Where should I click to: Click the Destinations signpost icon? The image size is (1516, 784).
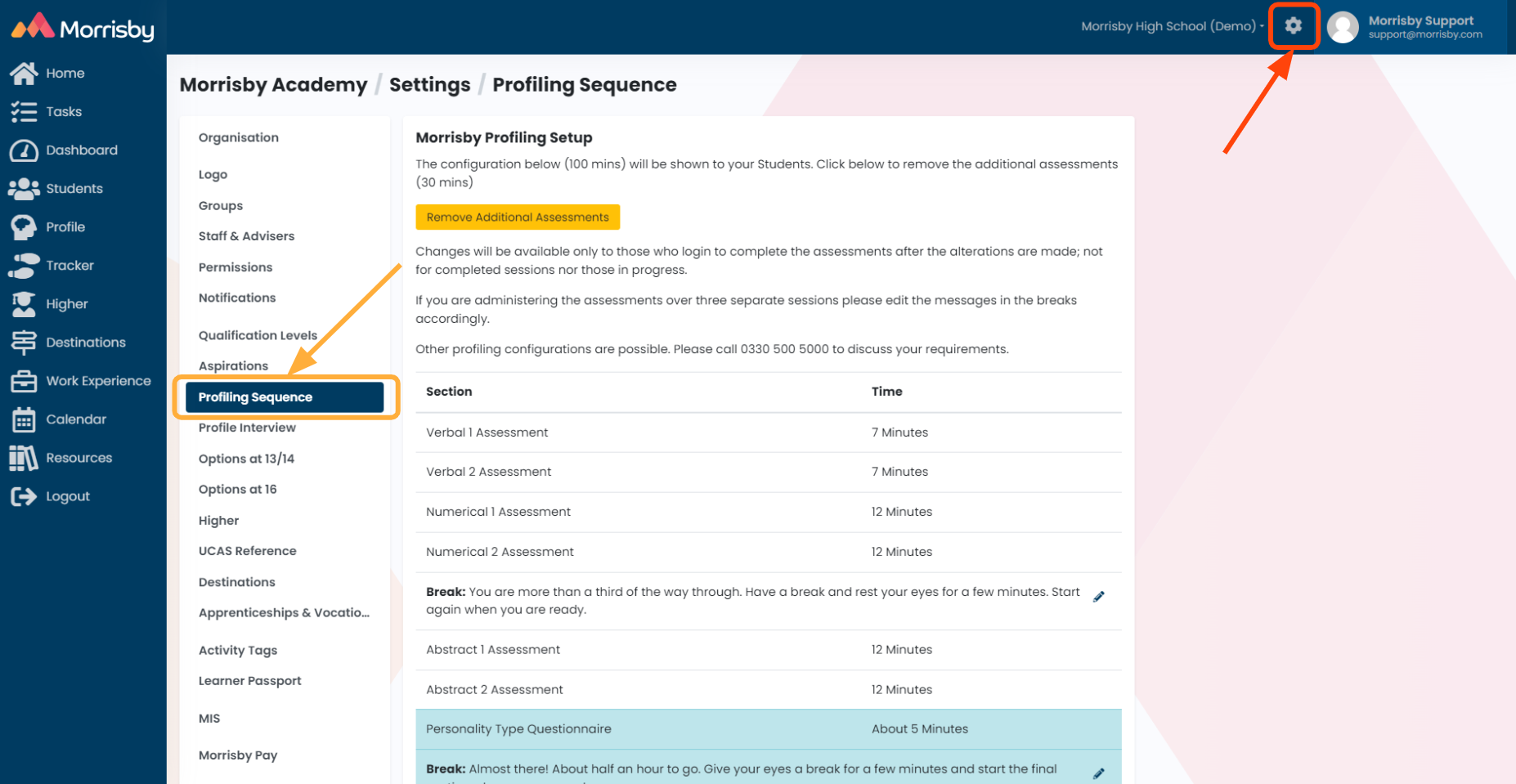point(24,343)
